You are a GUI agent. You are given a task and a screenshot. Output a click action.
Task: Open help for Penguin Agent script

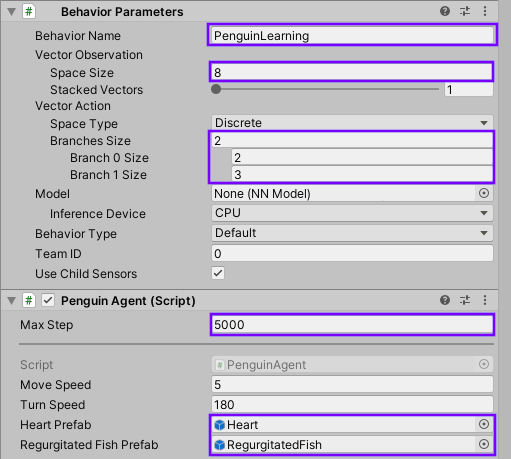click(445, 300)
